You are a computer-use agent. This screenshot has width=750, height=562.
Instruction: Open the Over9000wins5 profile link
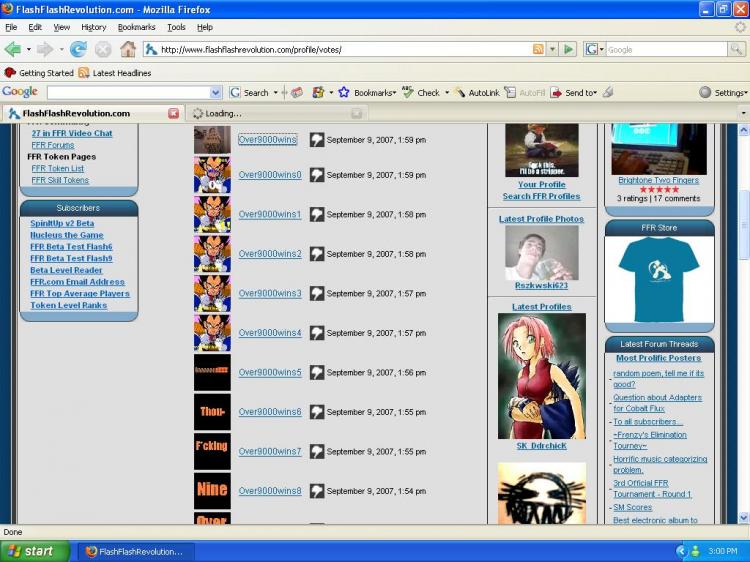pos(270,373)
